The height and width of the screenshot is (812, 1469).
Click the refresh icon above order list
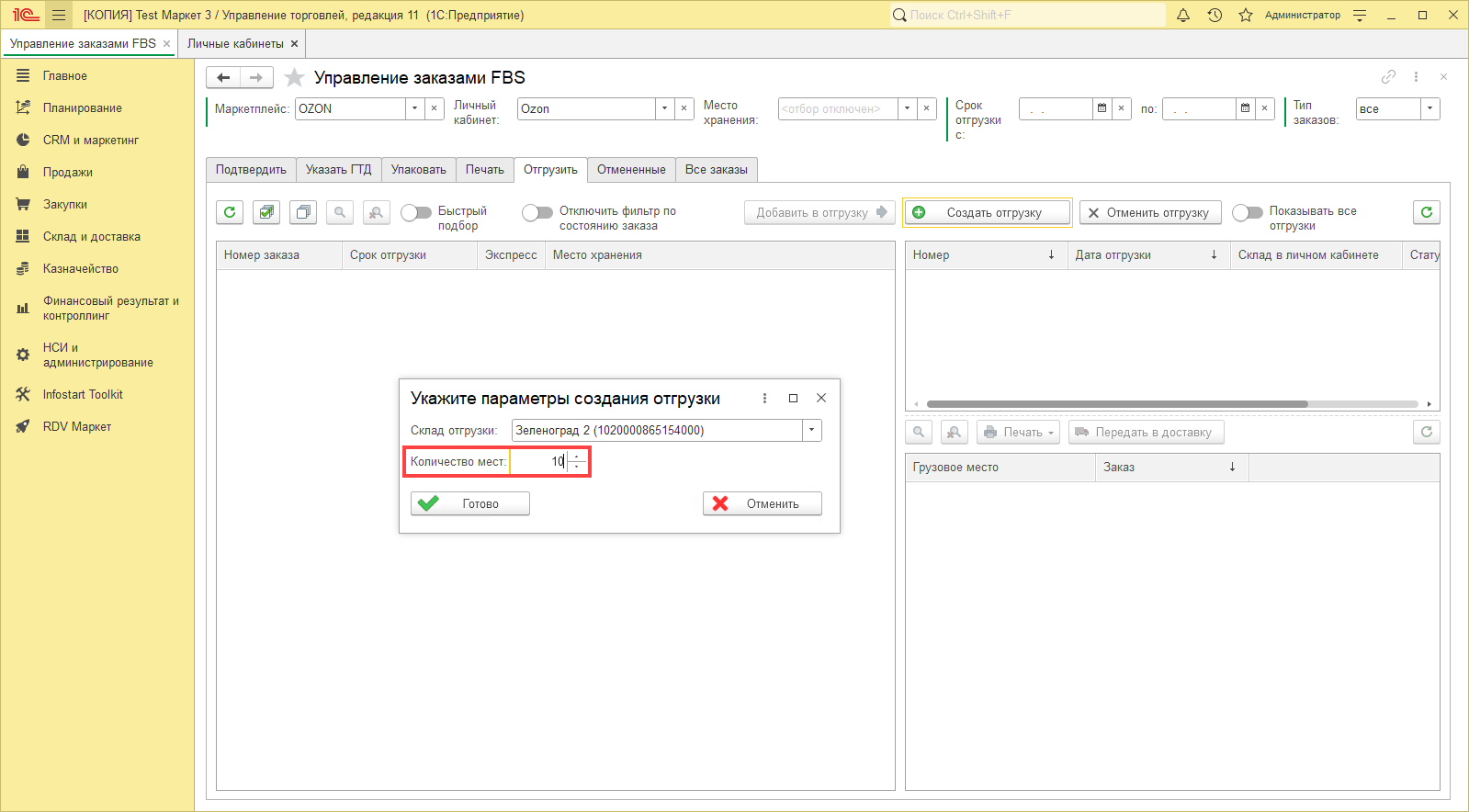(230, 212)
